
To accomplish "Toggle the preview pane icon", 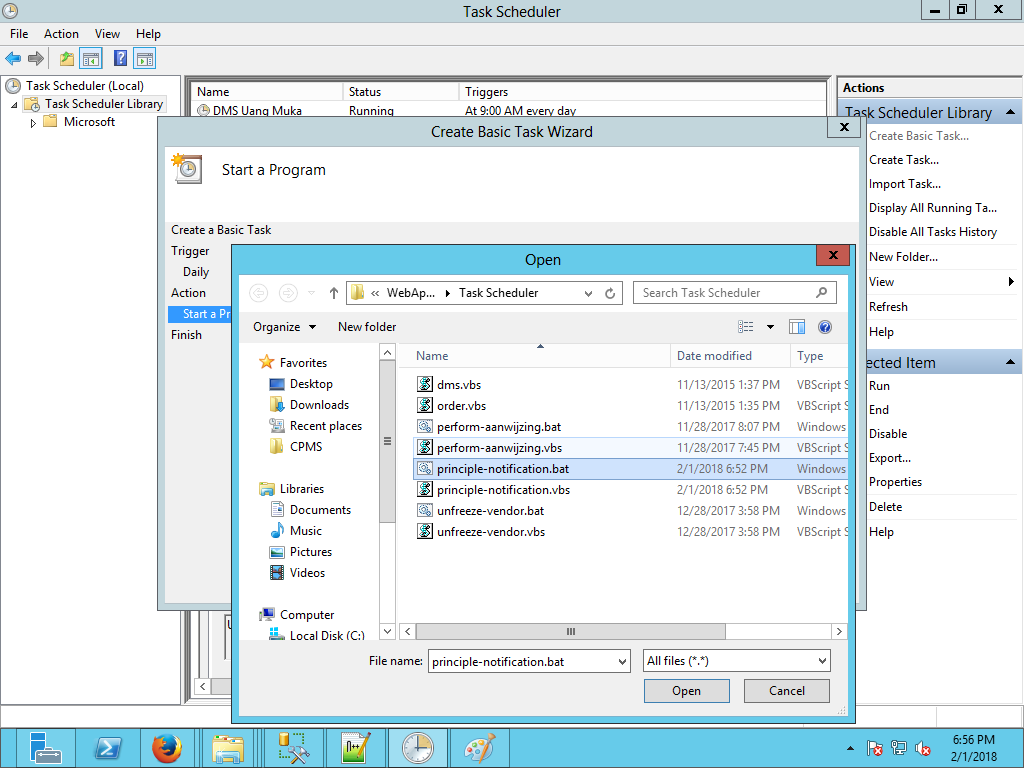I will [797, 327].
